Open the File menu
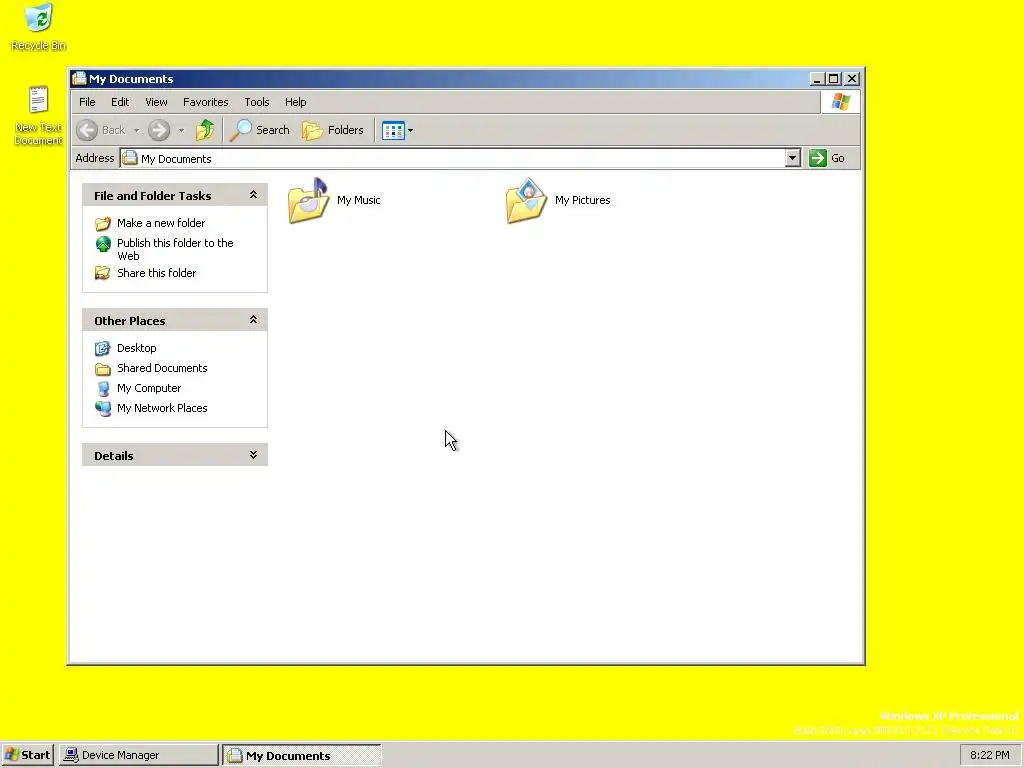This screenshot has height=768, width=1024. pos(87,102)
